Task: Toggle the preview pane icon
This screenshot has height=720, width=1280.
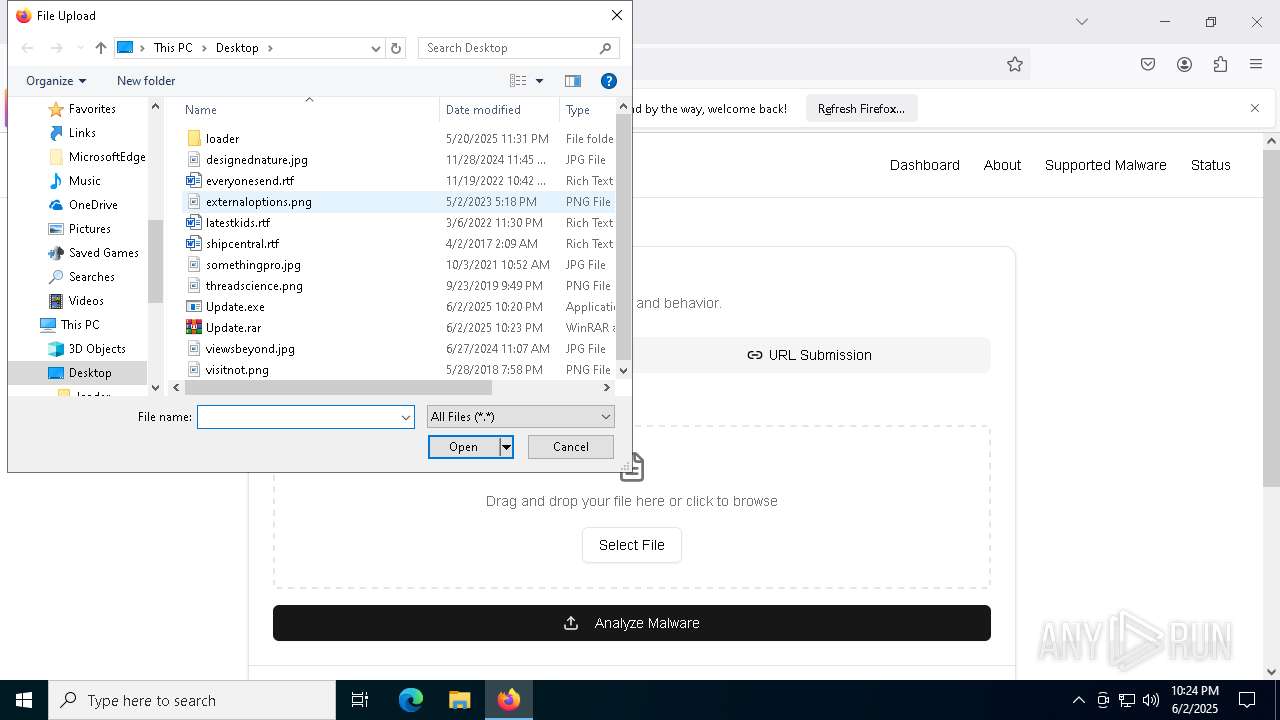Action: (x=573, y=81)
